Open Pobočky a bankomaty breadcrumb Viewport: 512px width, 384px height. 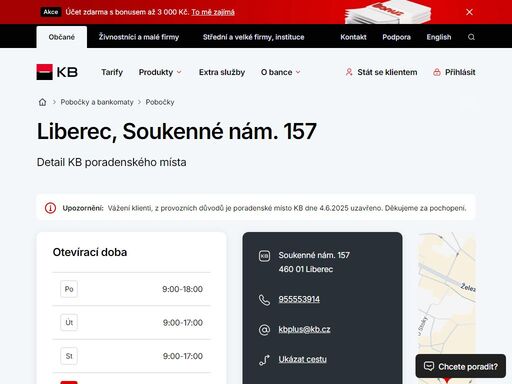point(97,102)
